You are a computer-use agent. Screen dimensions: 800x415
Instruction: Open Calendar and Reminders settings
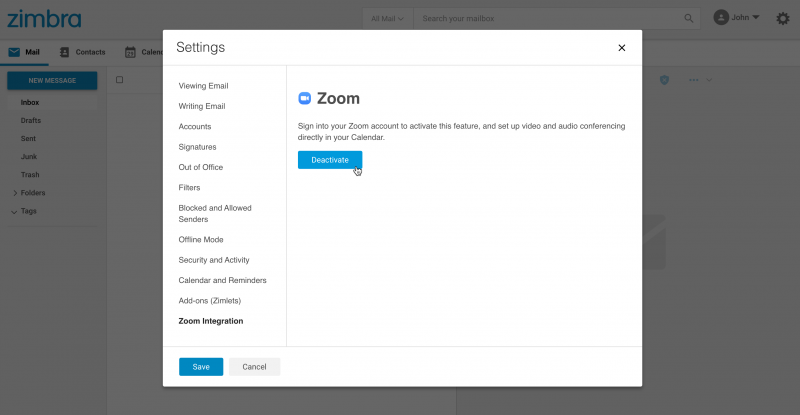(x=222, y=280)
